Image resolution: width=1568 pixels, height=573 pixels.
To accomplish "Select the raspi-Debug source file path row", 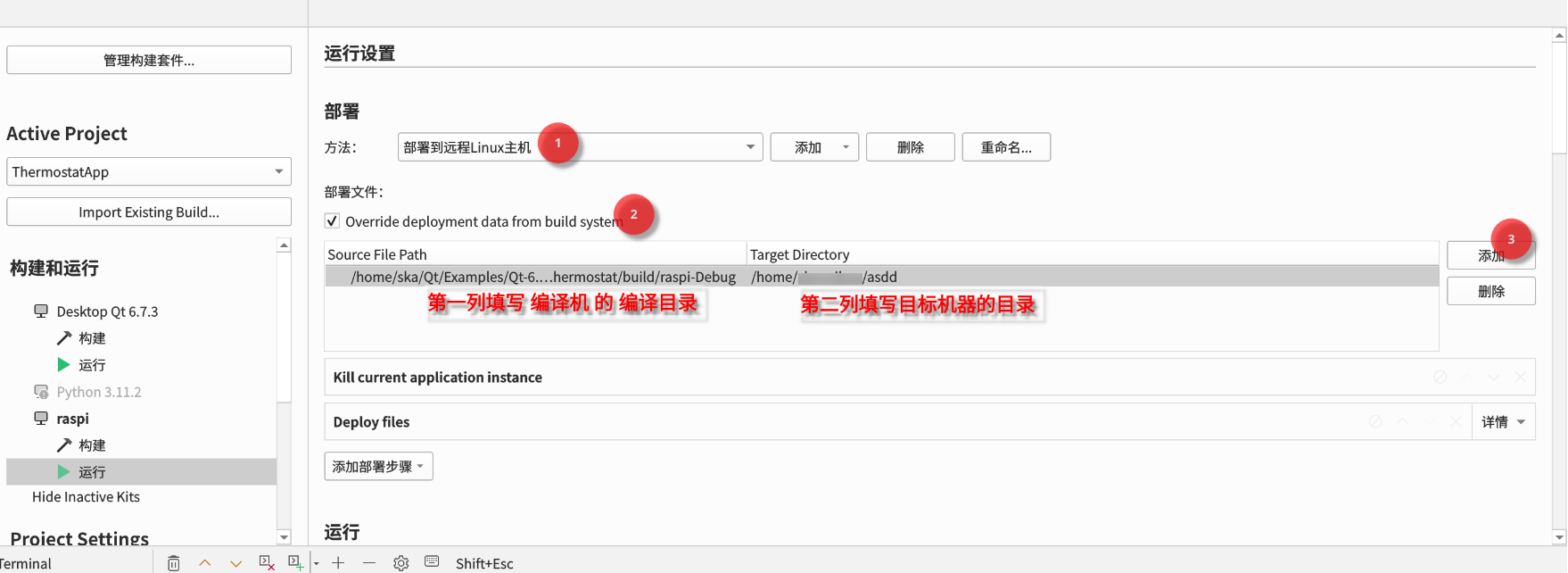I will (x=542, y=277).
